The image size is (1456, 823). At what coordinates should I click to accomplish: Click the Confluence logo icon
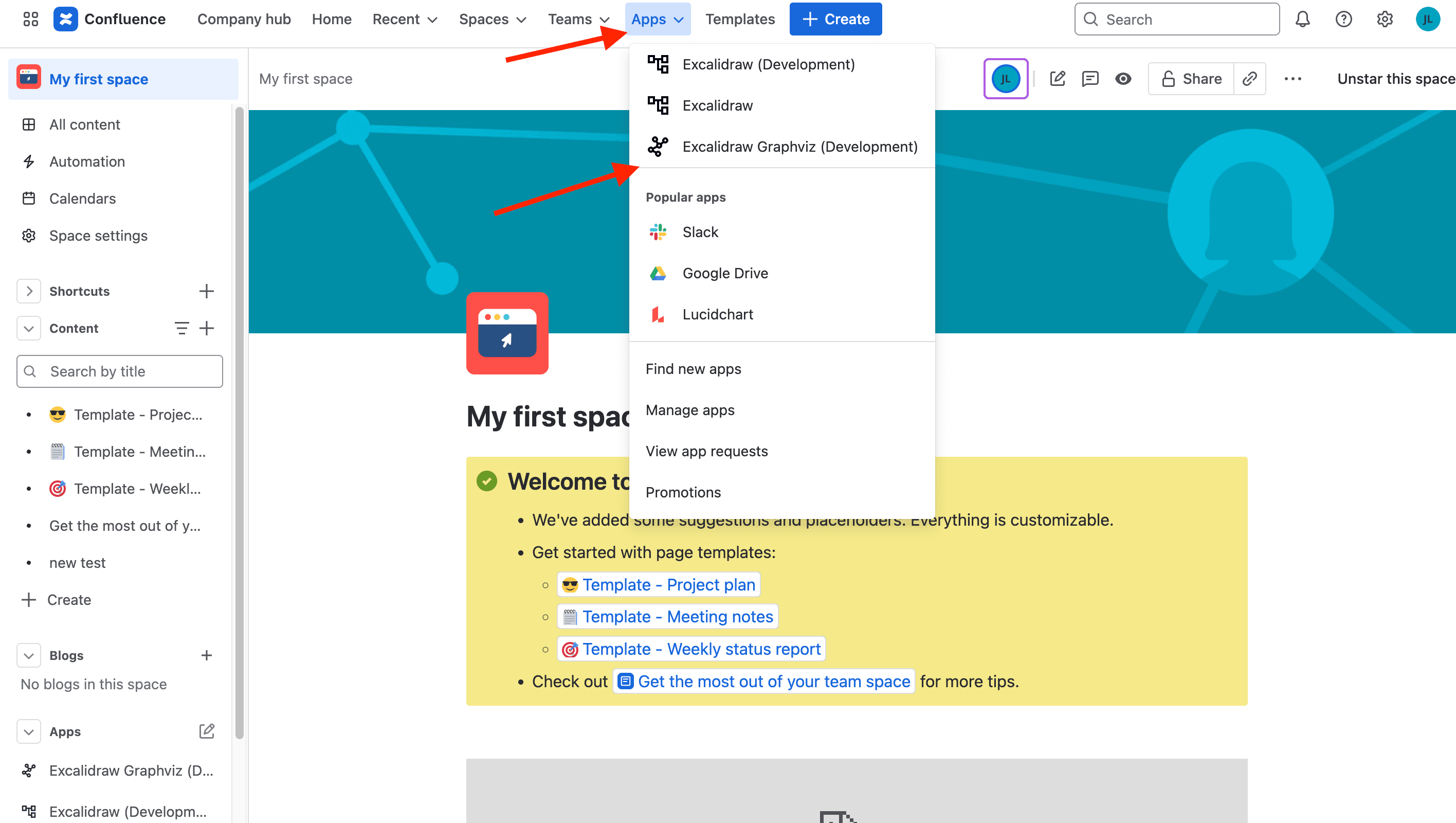(x=66, y=19)
